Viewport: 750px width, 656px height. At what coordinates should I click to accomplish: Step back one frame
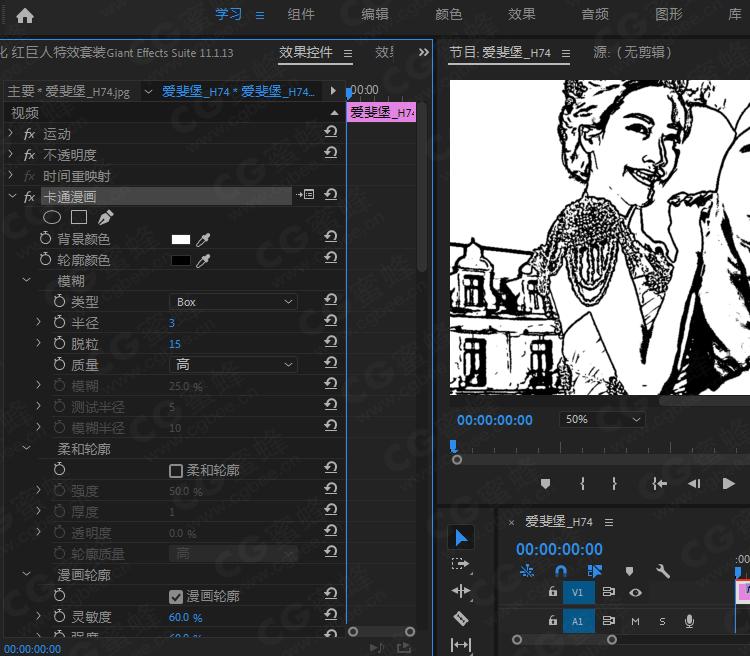(694, 484)
